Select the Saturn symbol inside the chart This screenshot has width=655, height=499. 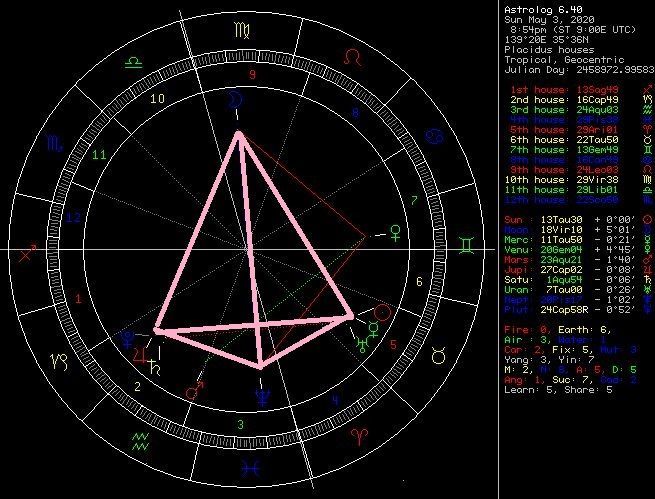coord(155,367)
